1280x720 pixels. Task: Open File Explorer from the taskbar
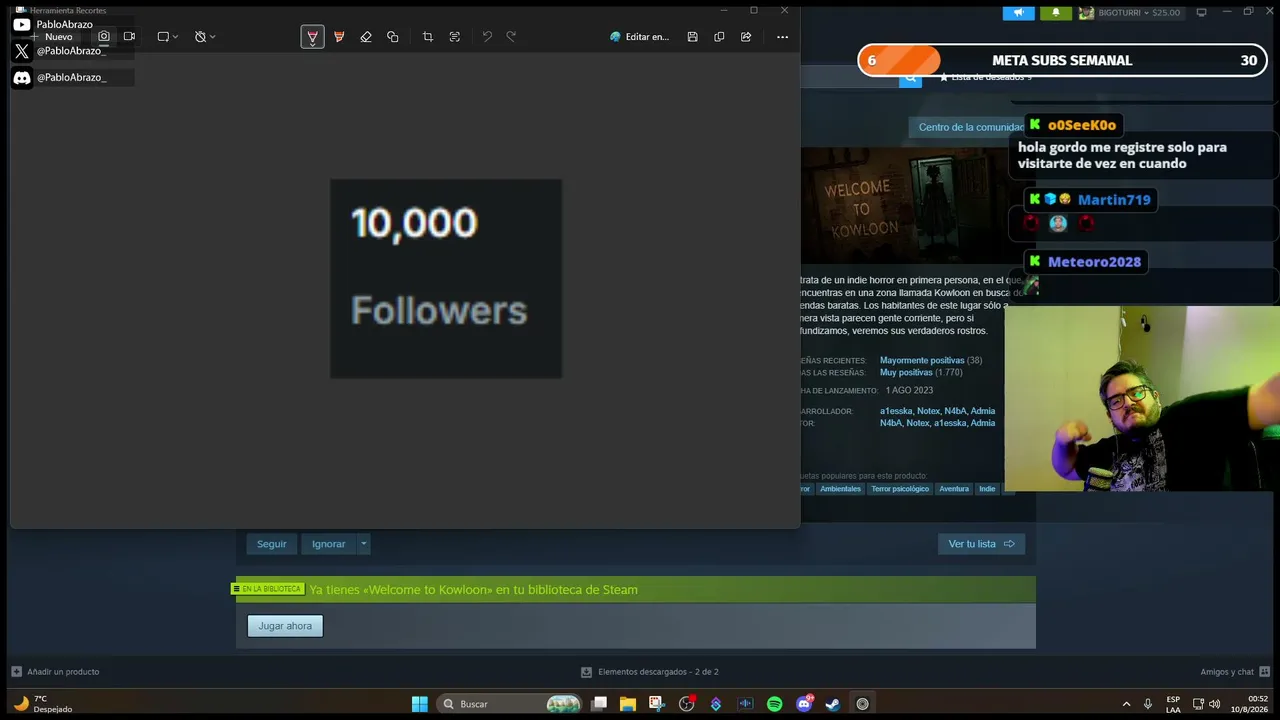(x=628, y=704)
